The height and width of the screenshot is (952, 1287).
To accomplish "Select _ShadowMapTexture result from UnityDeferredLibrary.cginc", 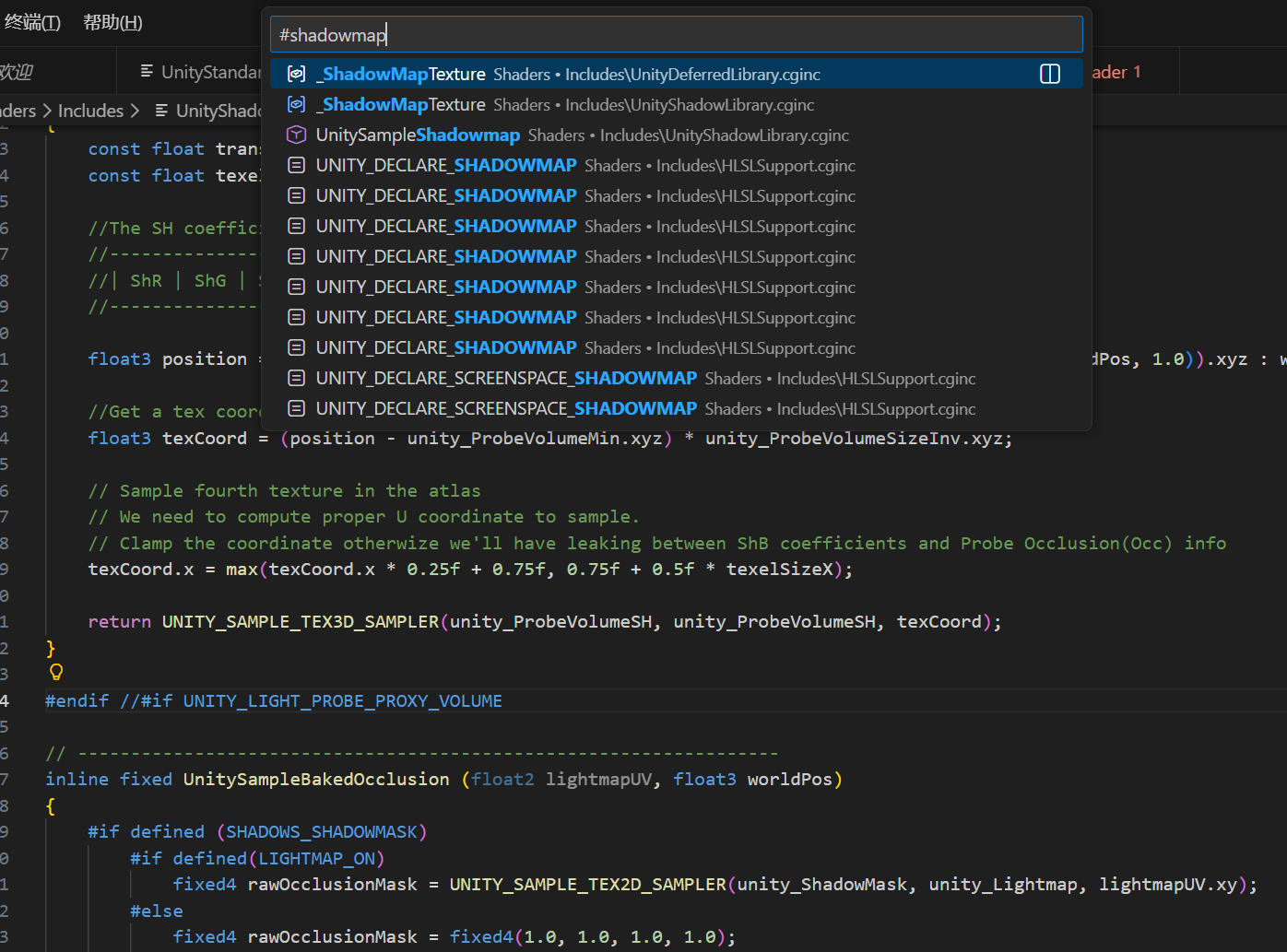I will pos(676,74).
